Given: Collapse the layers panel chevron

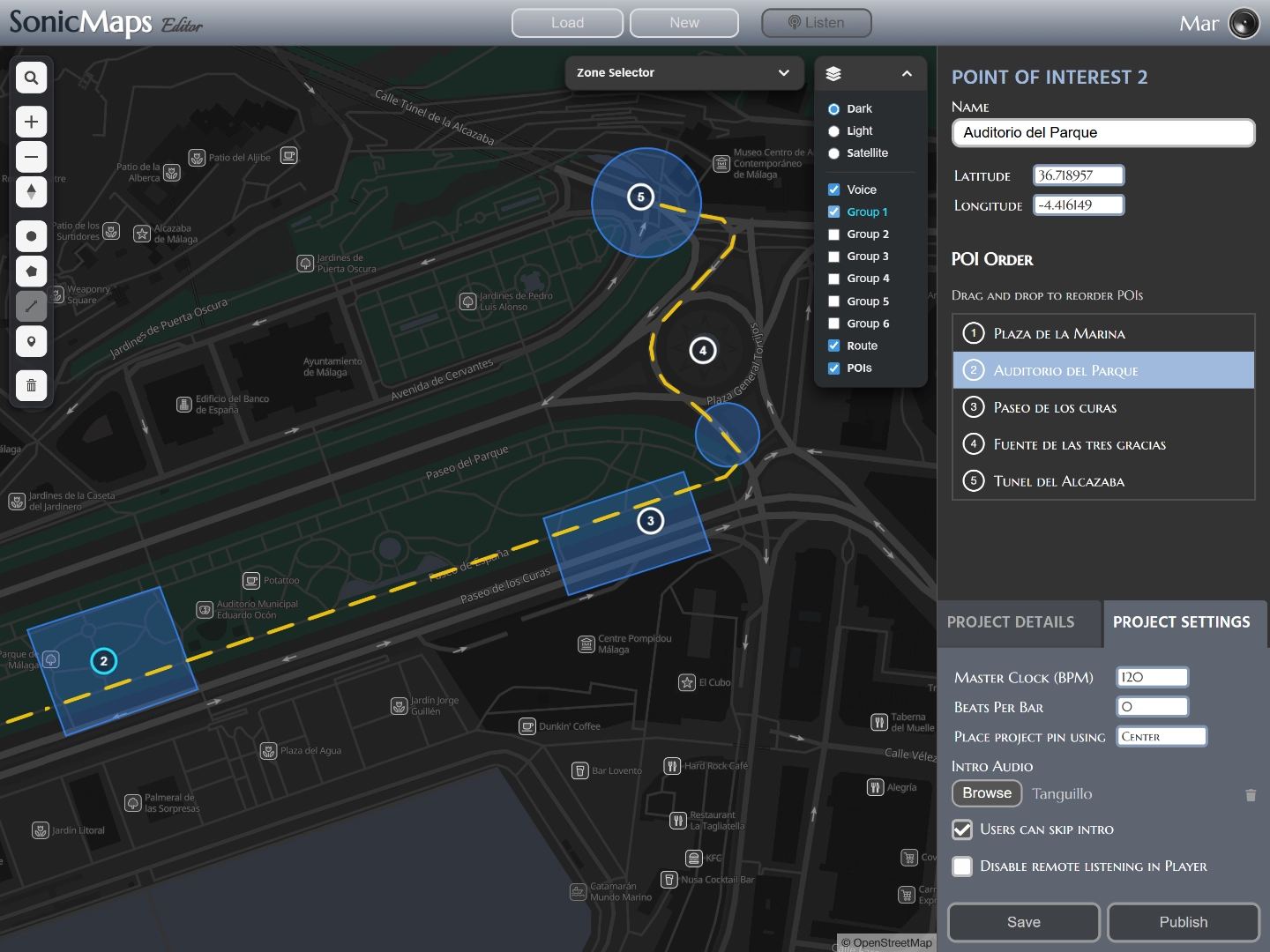Looking at the screenshot, I should coord(907,74).
